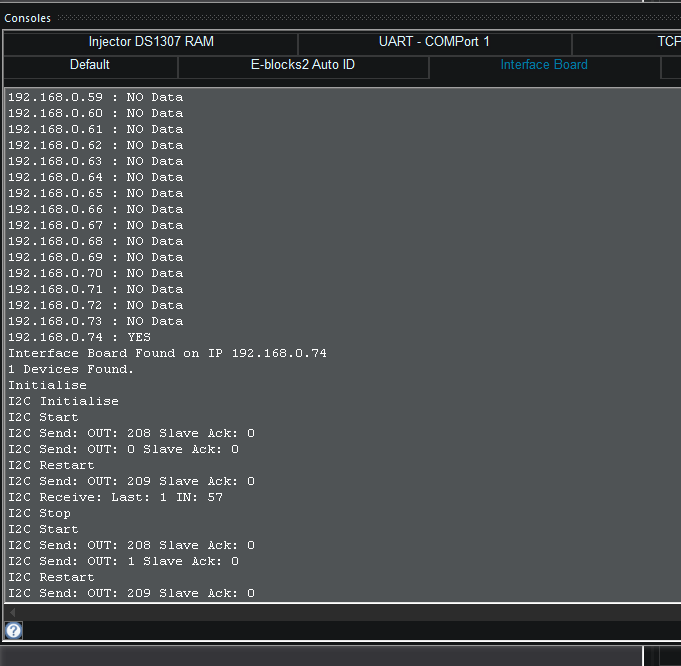
Task: Click the 'I2C Initialise' log line
Action: 63,401
